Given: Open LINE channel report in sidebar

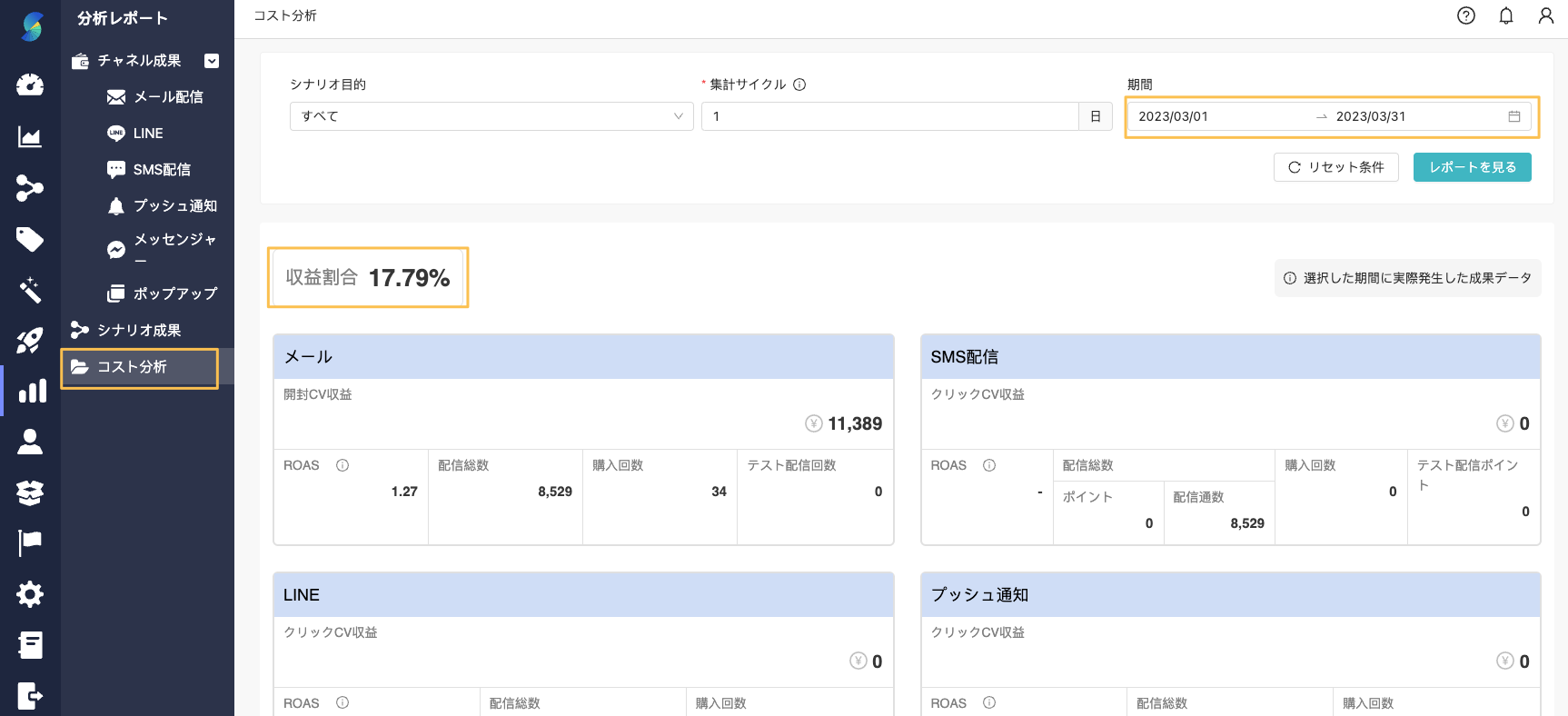Looking at the screenshot, I should click(x=147, y=134).
